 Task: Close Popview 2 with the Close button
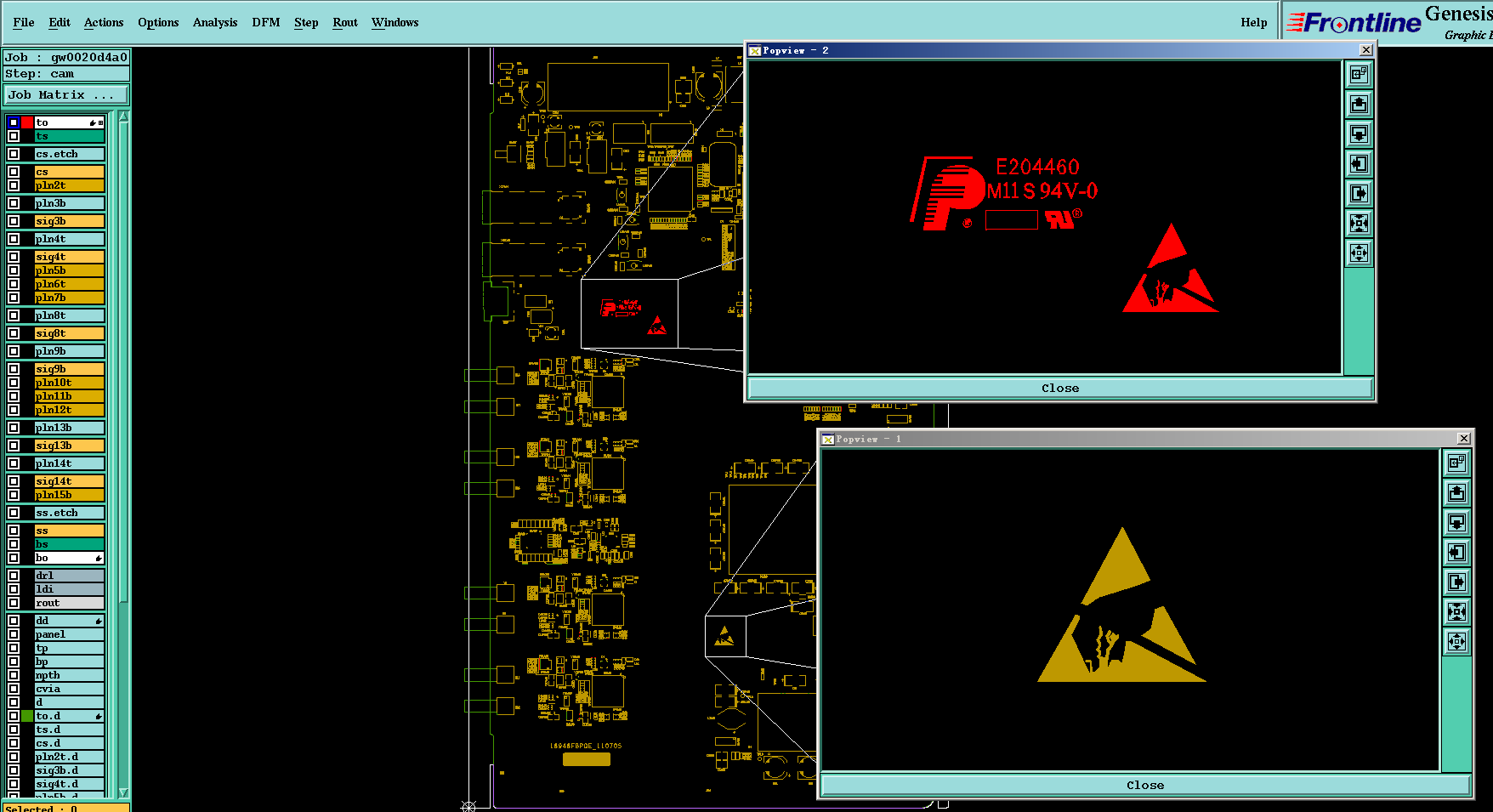point(1060,389)
